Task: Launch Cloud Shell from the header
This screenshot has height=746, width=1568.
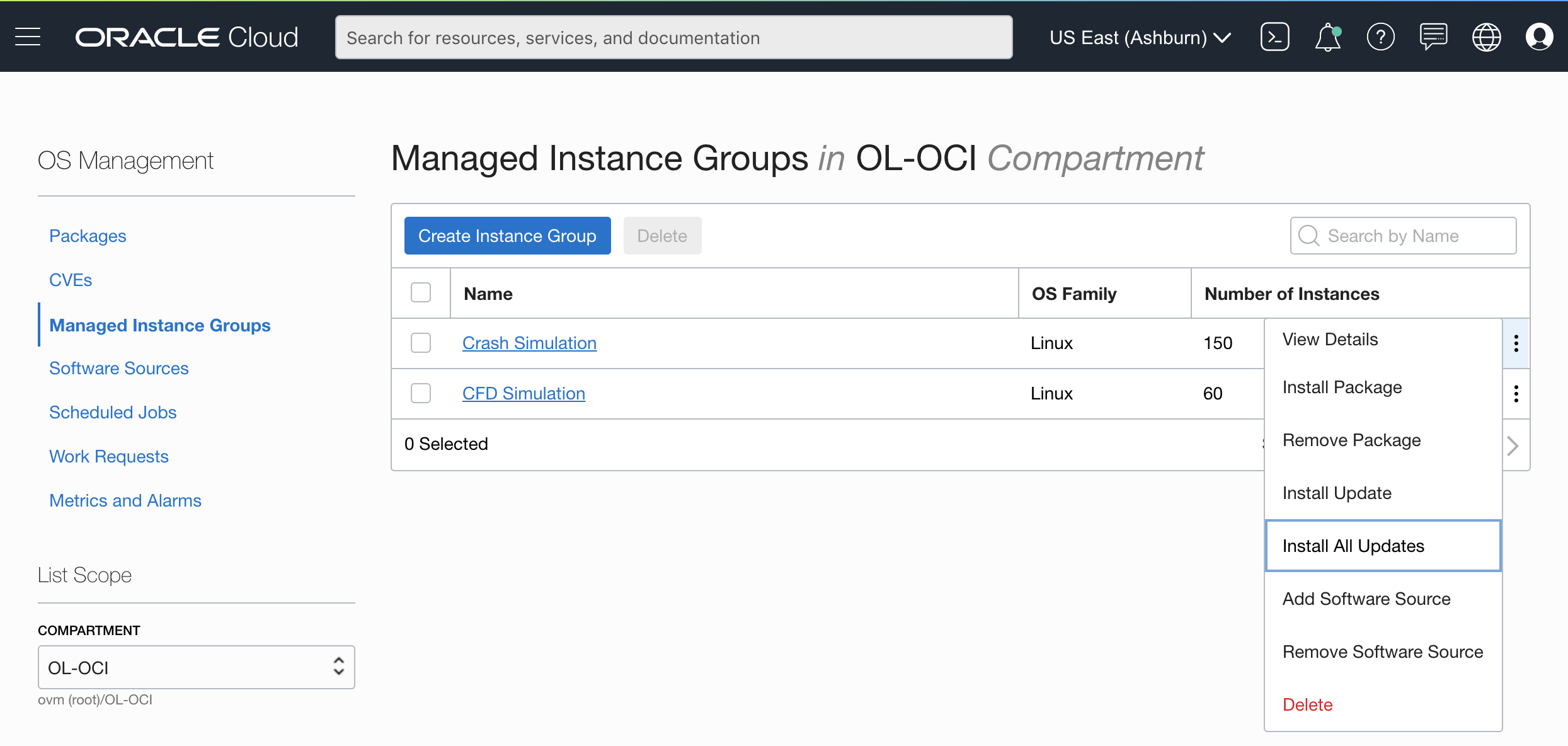Action: 1274,37
